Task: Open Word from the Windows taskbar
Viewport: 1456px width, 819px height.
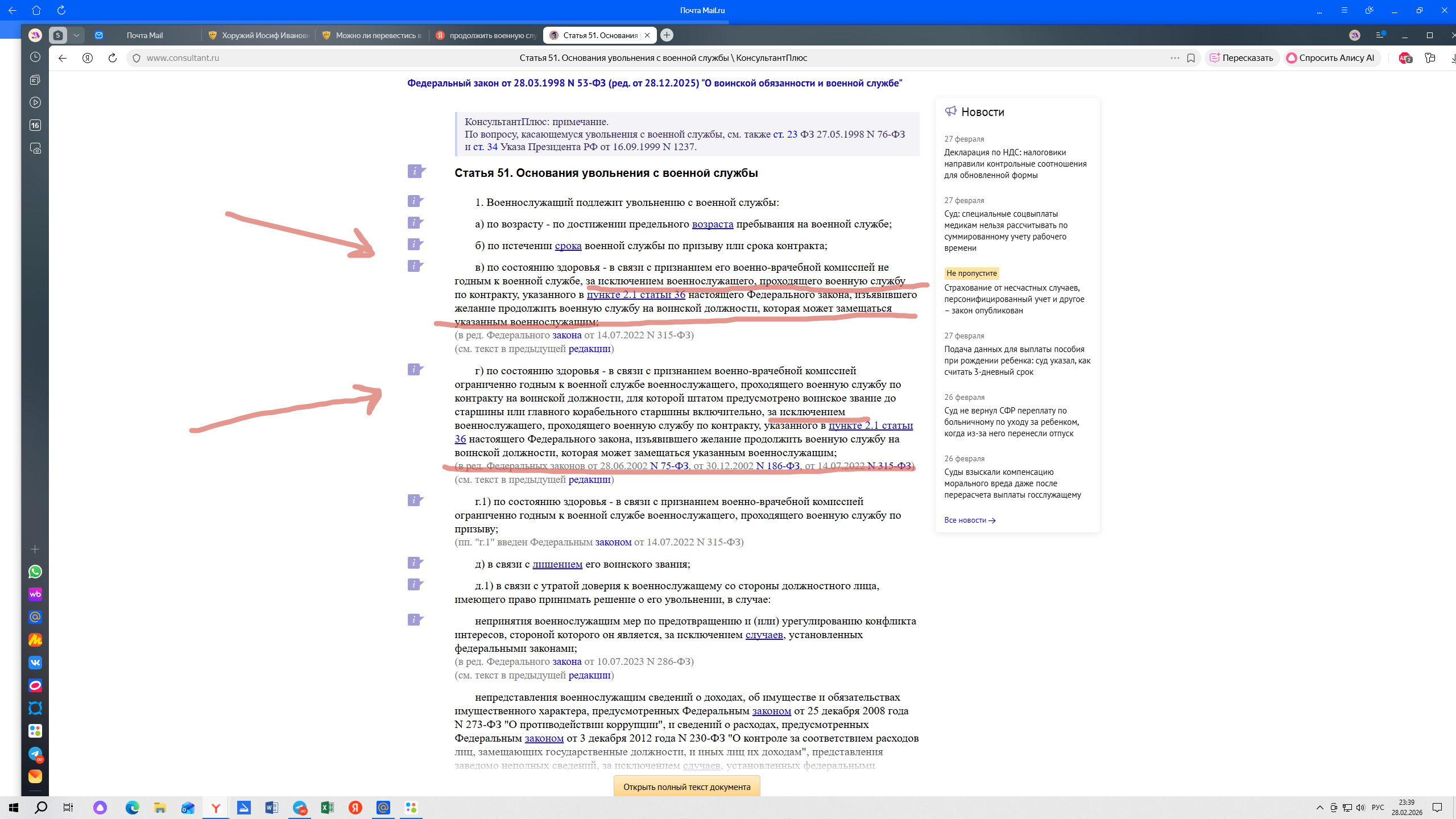Action: coord(271,808)
